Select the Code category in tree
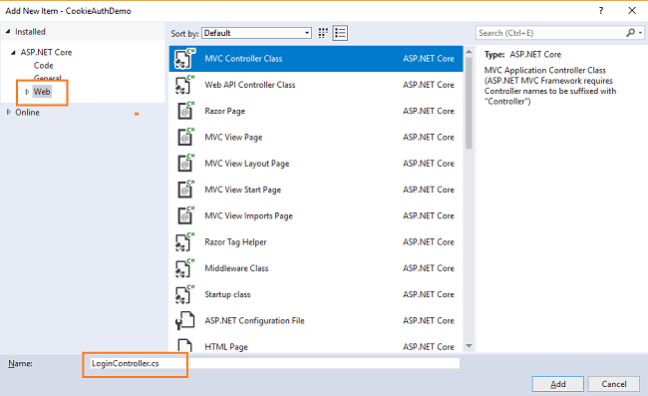Viewport: 648px width, 396px height. pos(43,65)
